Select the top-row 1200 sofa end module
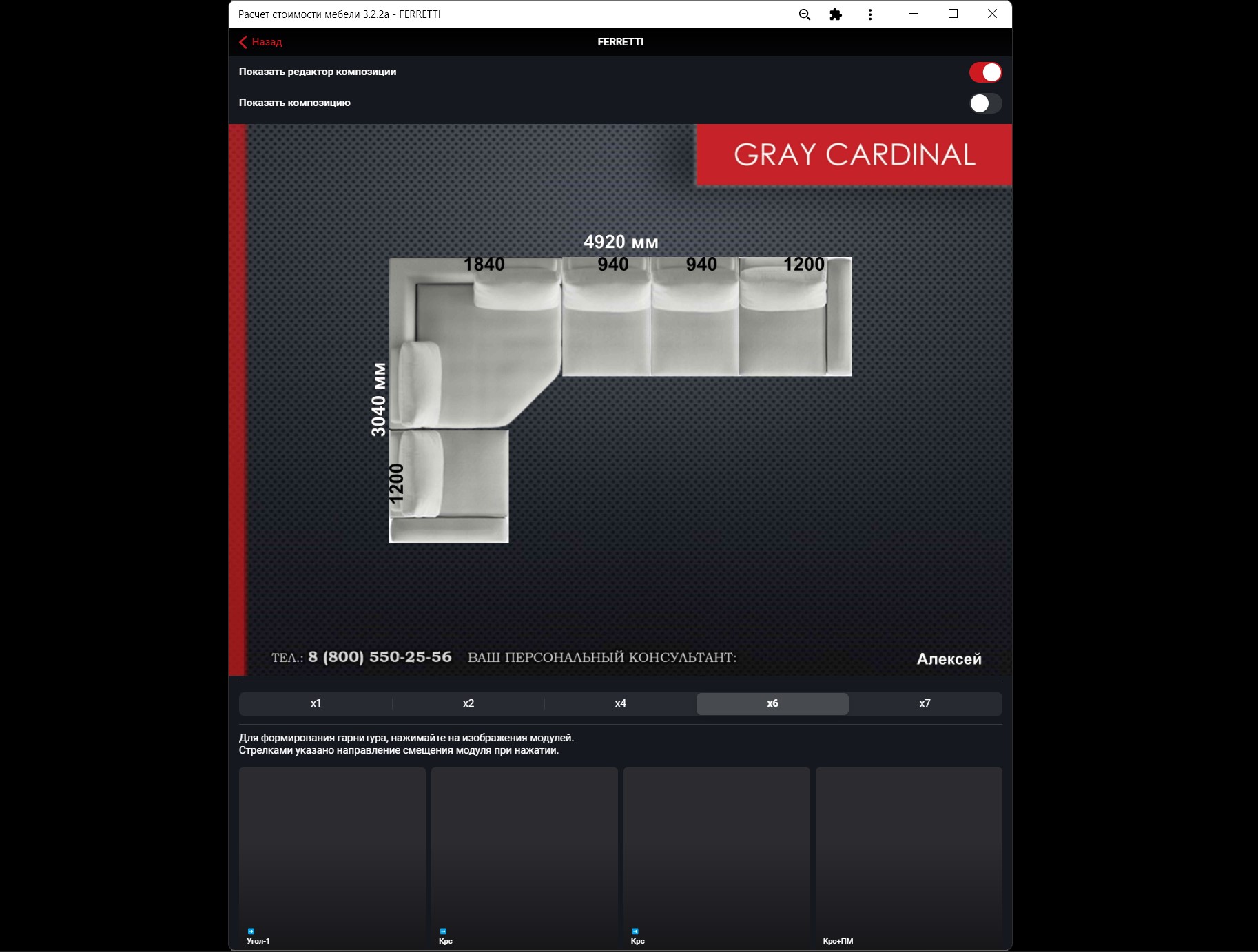Screen dimensions: 1258x952 [796, 317]
